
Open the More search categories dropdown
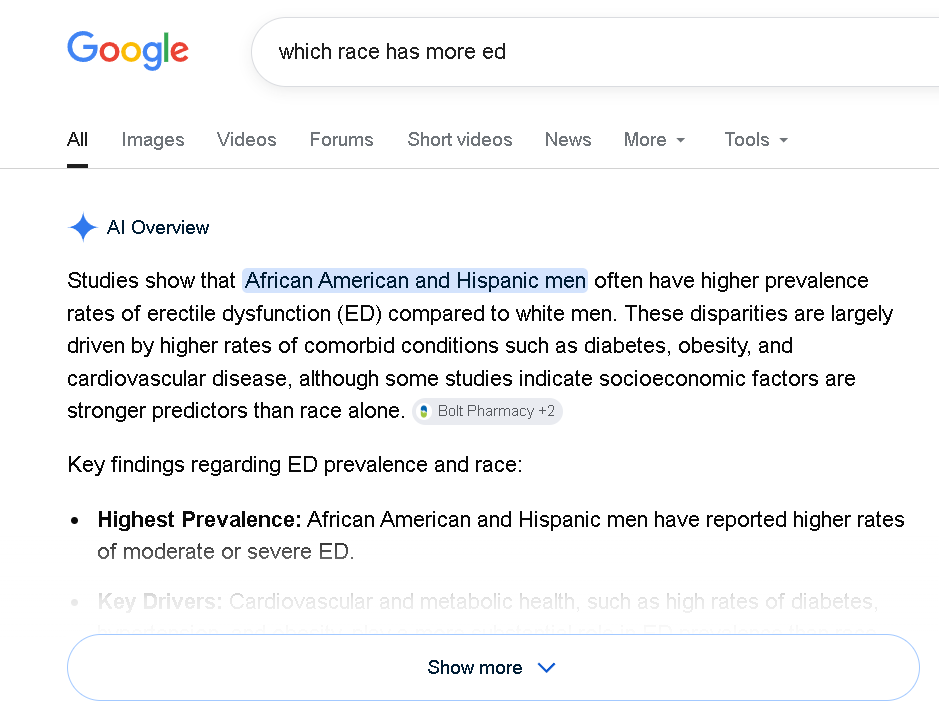click(x=654, y=140)
